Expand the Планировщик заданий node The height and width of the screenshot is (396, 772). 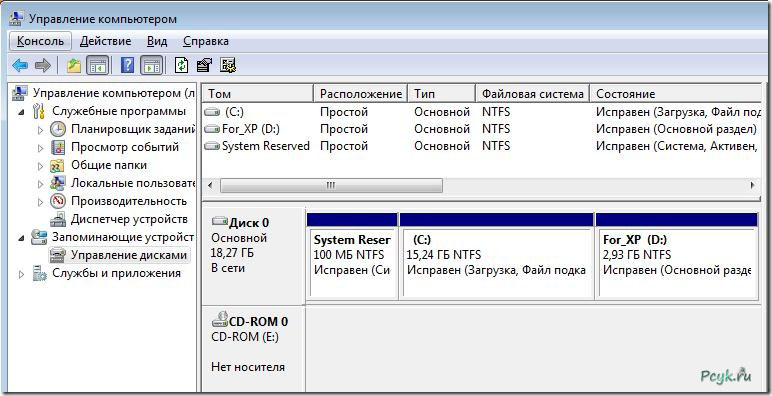[41, 130]
